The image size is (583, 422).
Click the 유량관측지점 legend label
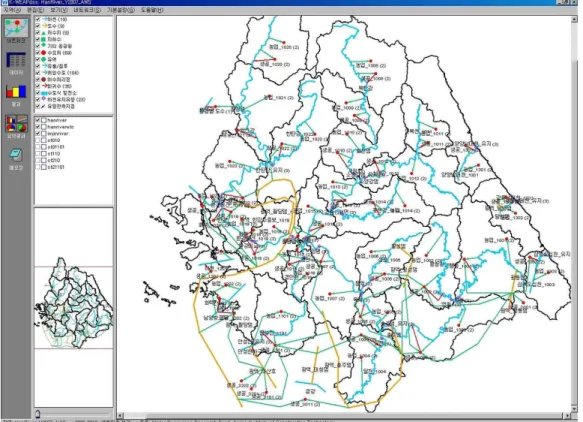tap(61, 106)
